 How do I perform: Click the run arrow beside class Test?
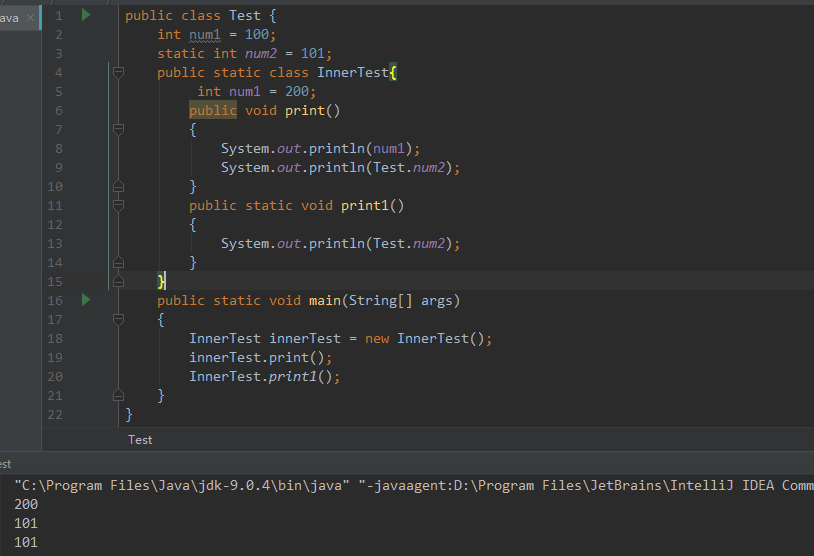click(86, 15)
